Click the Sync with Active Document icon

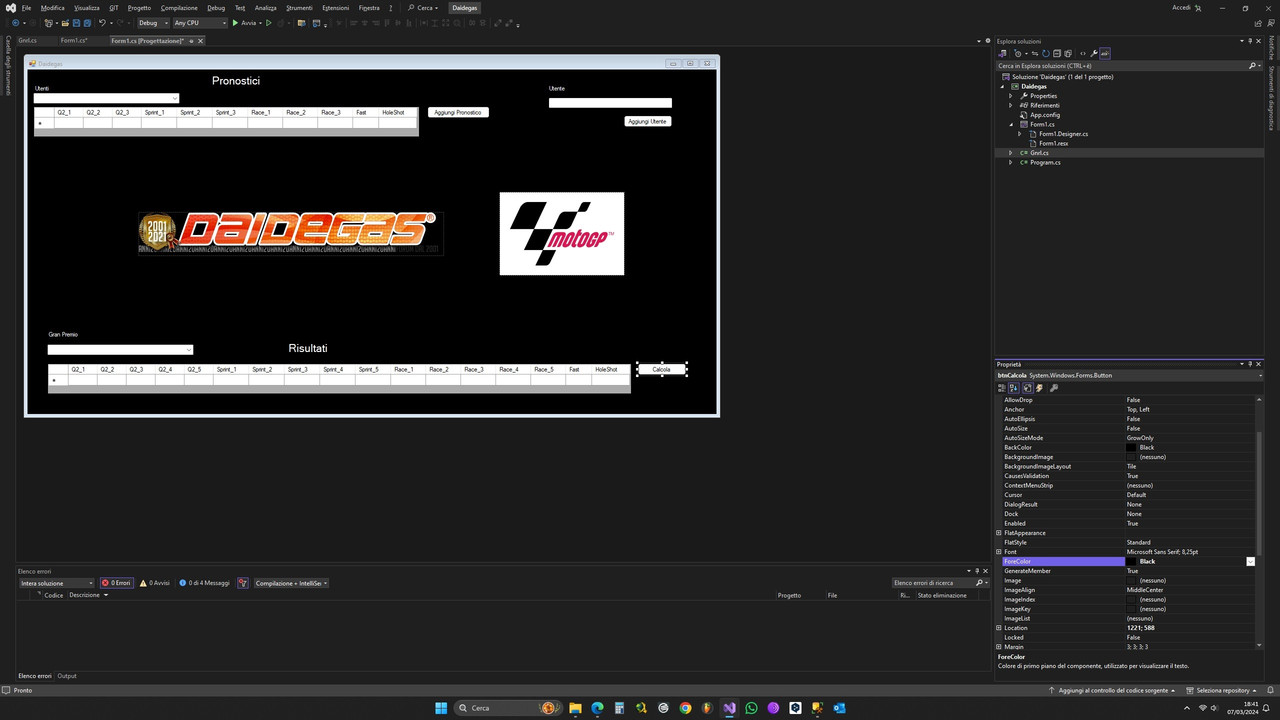coord(1035,54)
